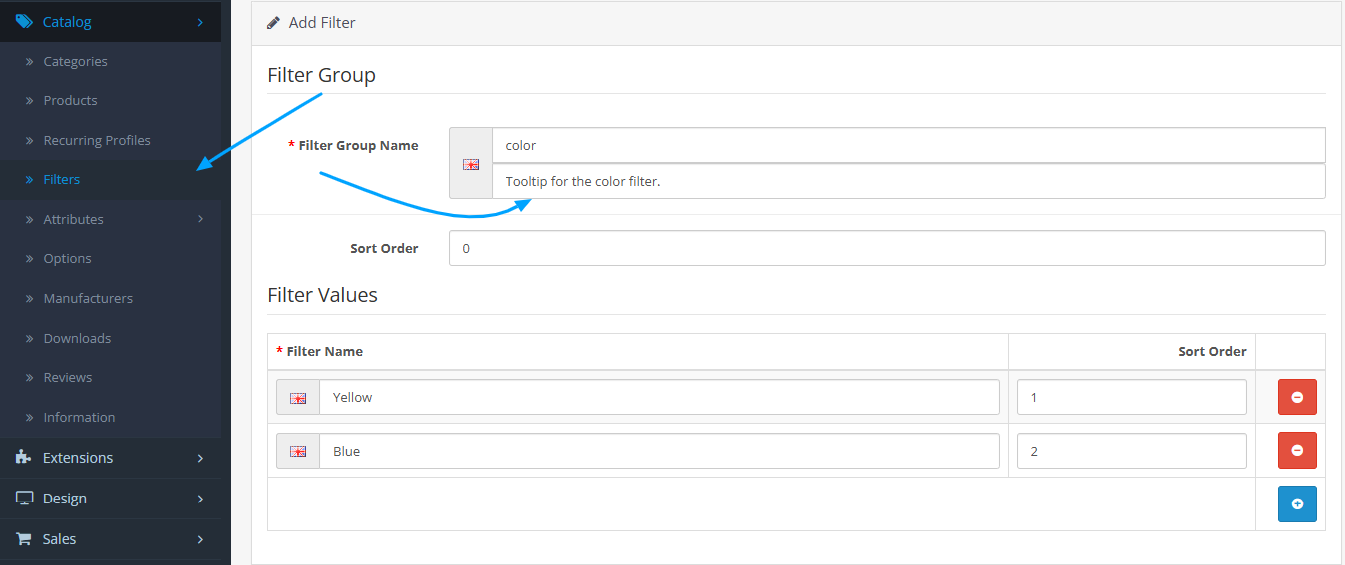This screenshot has height=565, width=1345.
Task: Open the Manufacturers link
Action: [88, 298]
